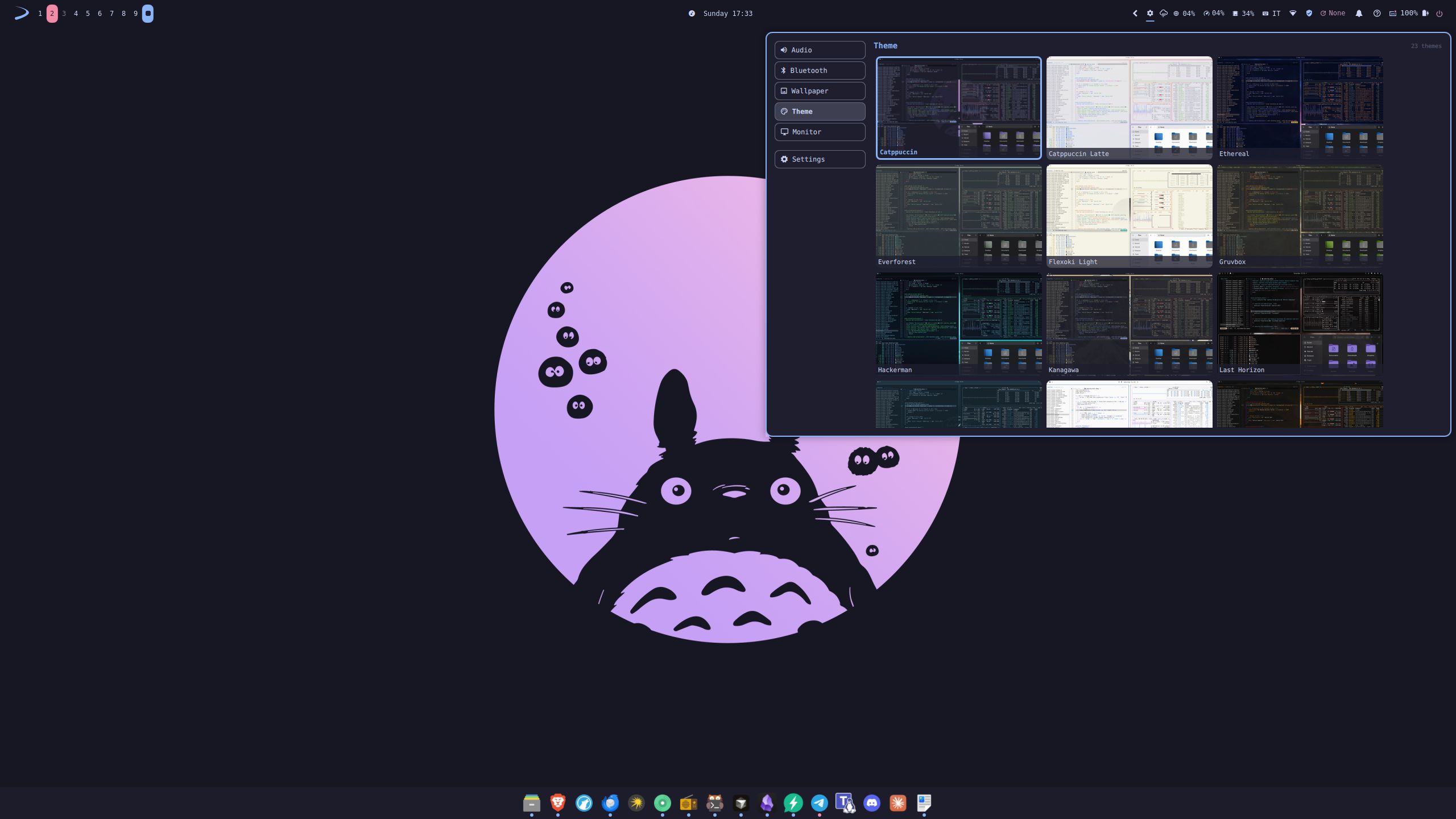Apply the Catppuccin Latte theme
Viewport: 1456px width, 819px height.
[1129, 107]
